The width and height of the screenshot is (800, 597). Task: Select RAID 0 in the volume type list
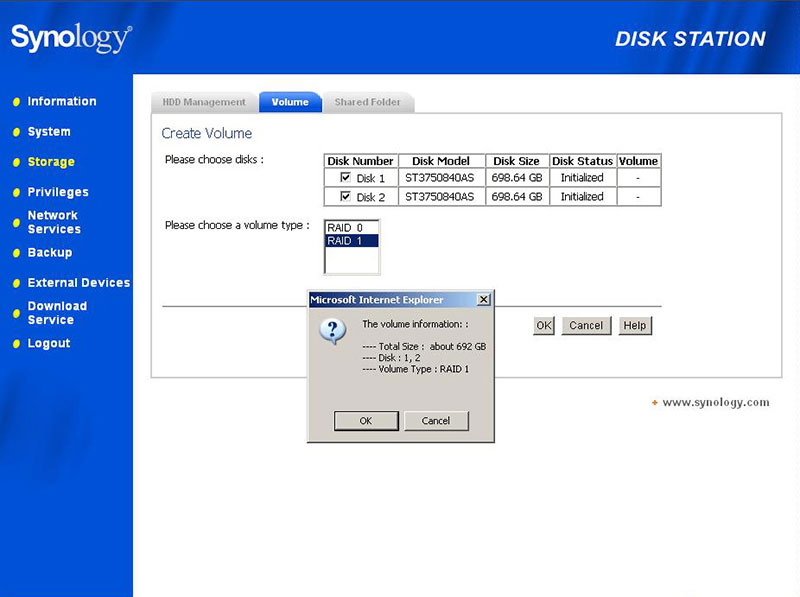point(352,228)
